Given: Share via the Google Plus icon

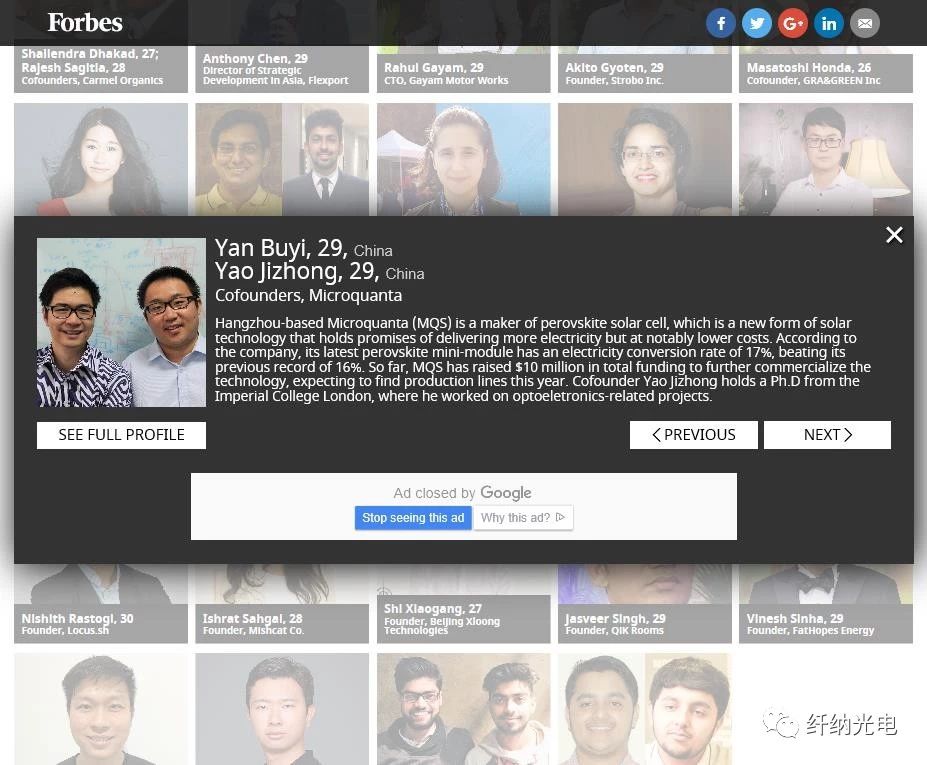Looking at the screenshot, I should click(x=793, y=23).
